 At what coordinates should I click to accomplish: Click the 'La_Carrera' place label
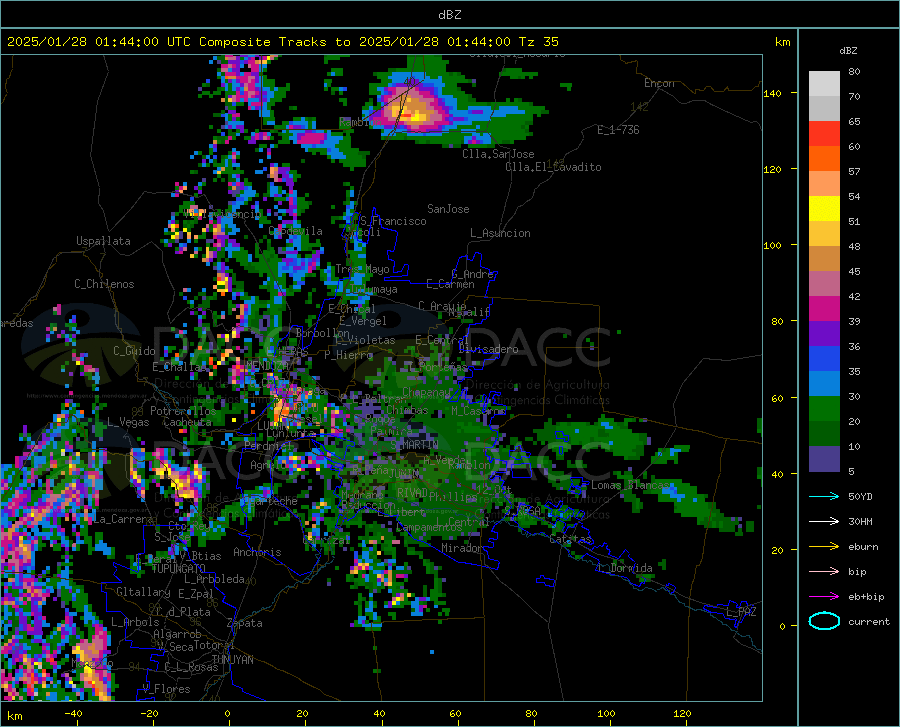[123, 519]
